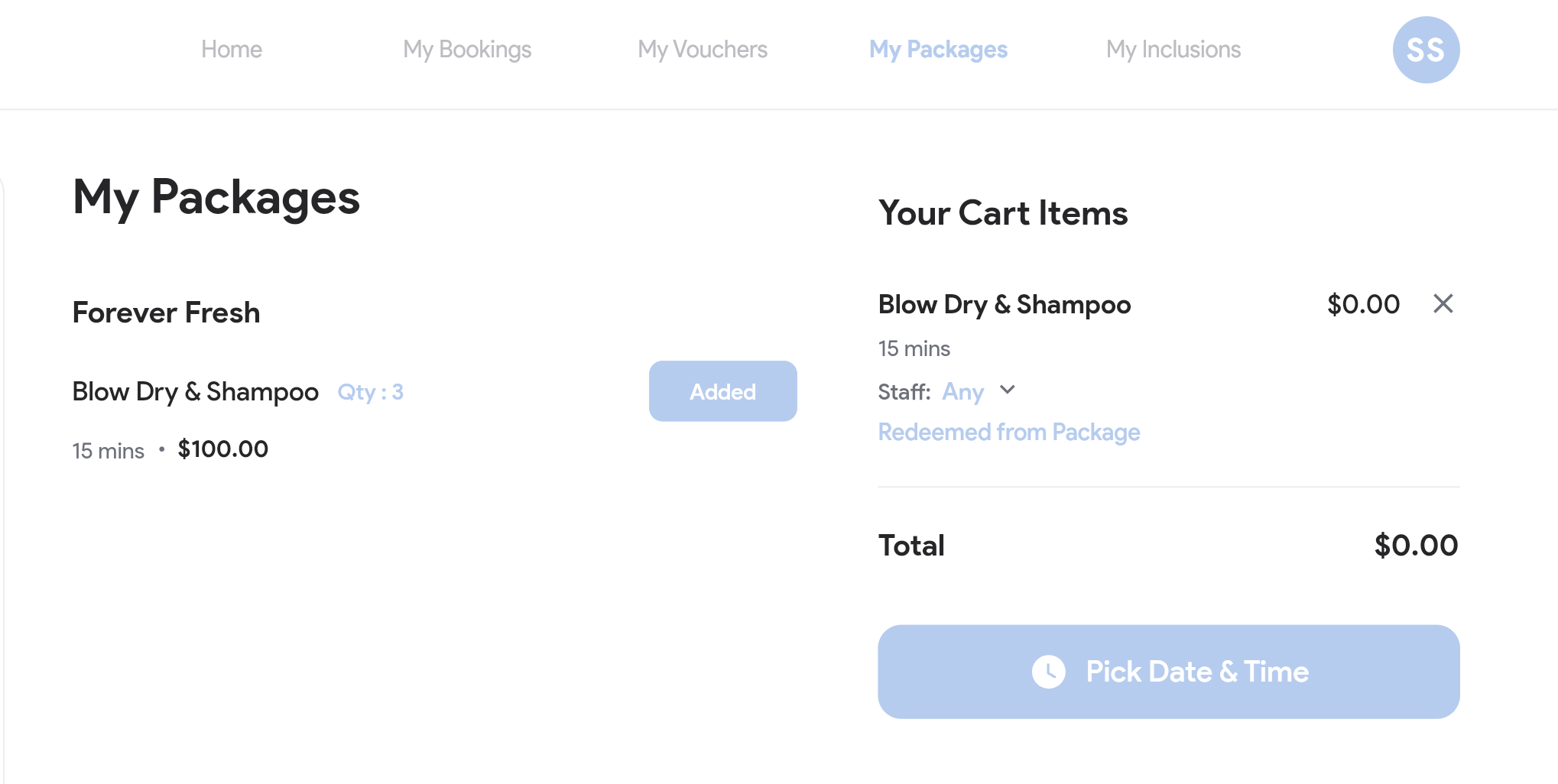Open the Redeemed from Package link
The image size is (1558, 784).
(1008, 432)
